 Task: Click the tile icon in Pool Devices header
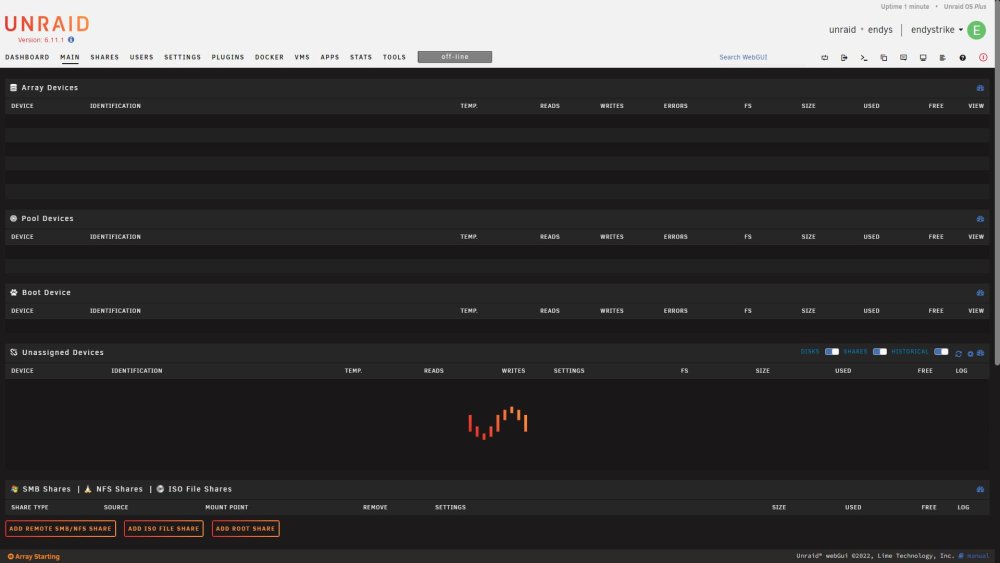[x=980, y=219]
